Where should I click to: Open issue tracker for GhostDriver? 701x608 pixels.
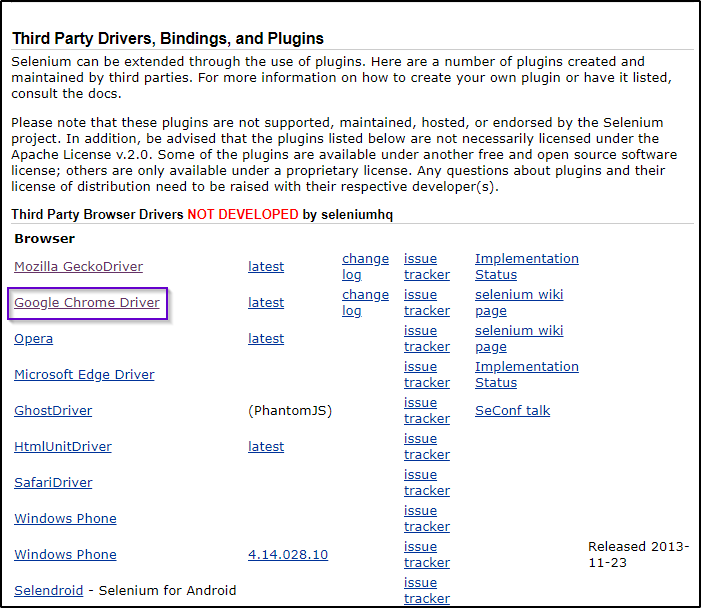pyautogui.click(x=427, y=410)
